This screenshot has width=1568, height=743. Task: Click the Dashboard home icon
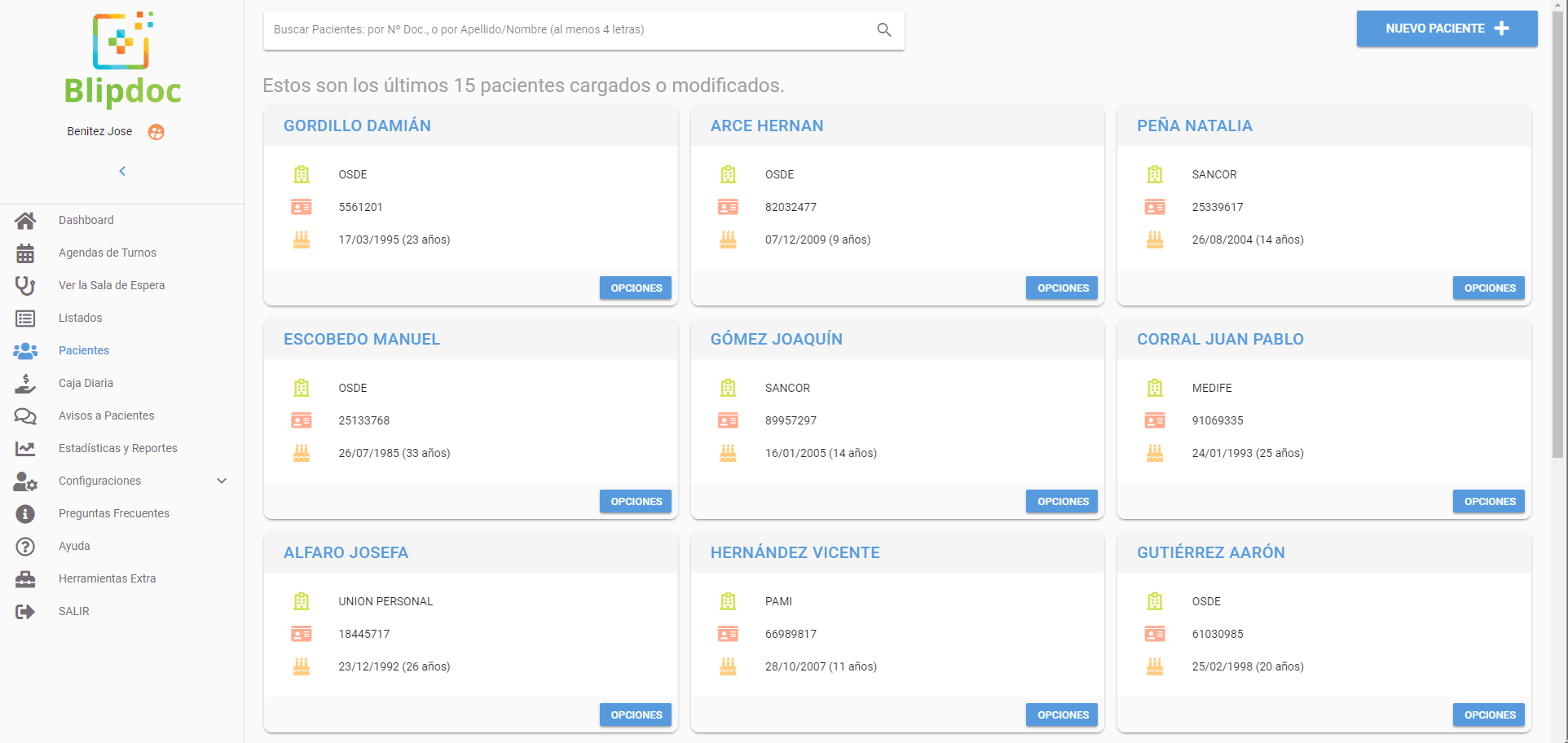point(25,220)
